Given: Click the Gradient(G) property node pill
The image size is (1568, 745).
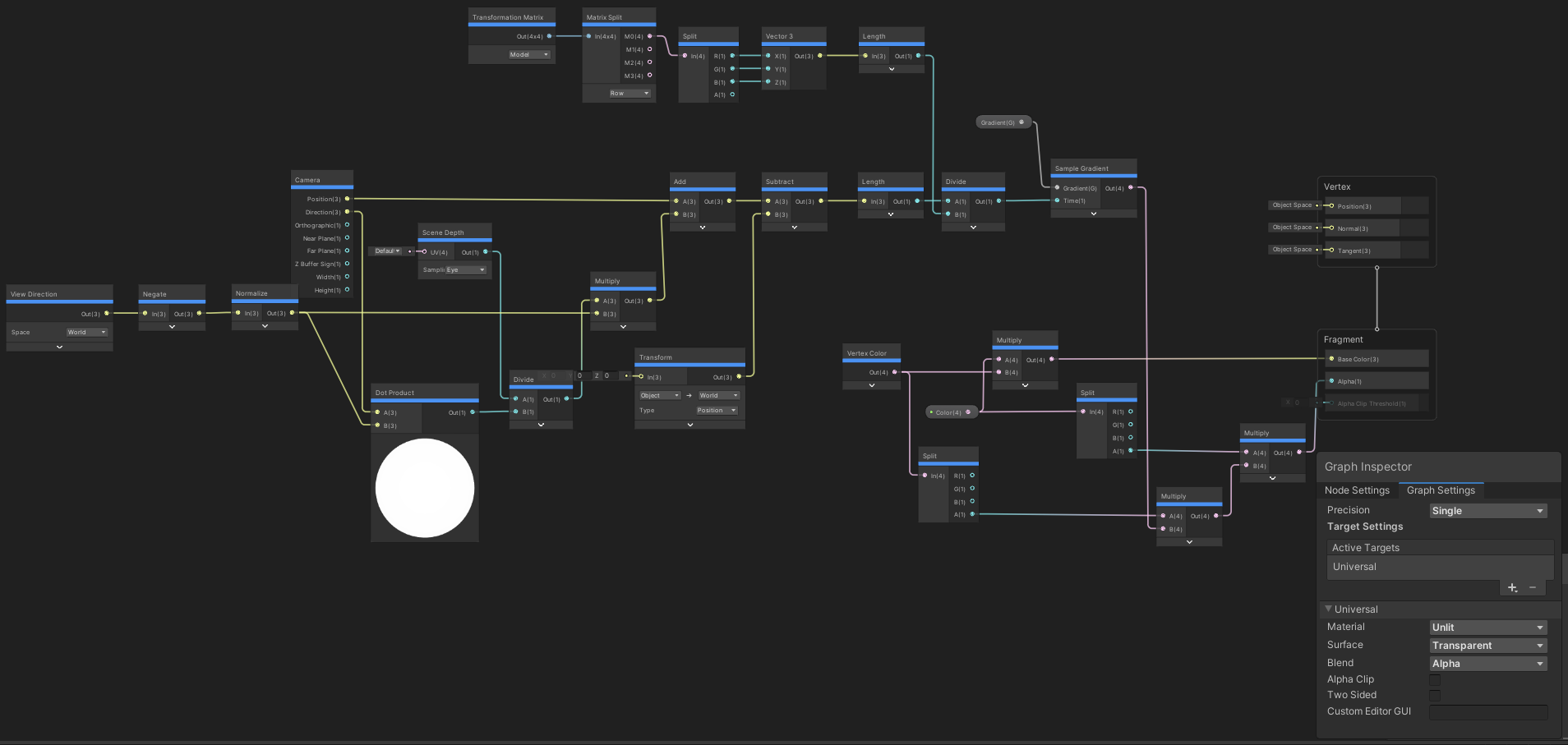Looking at the screenshot, I should click(1003, 122).
